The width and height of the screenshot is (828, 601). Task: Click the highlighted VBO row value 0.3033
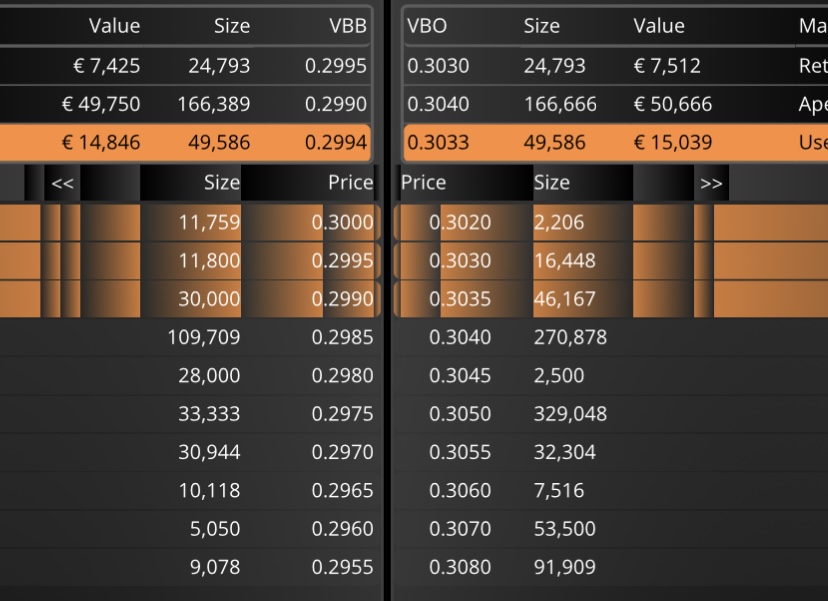[438, 143]
